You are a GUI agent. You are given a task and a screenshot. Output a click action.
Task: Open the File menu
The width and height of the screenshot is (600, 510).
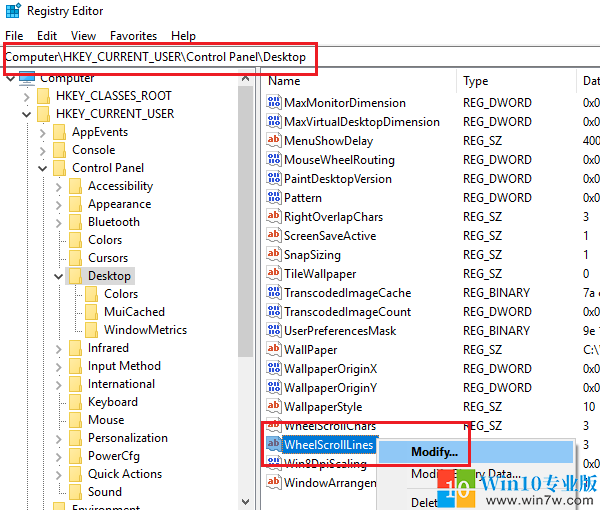click(x=14, y=36)
